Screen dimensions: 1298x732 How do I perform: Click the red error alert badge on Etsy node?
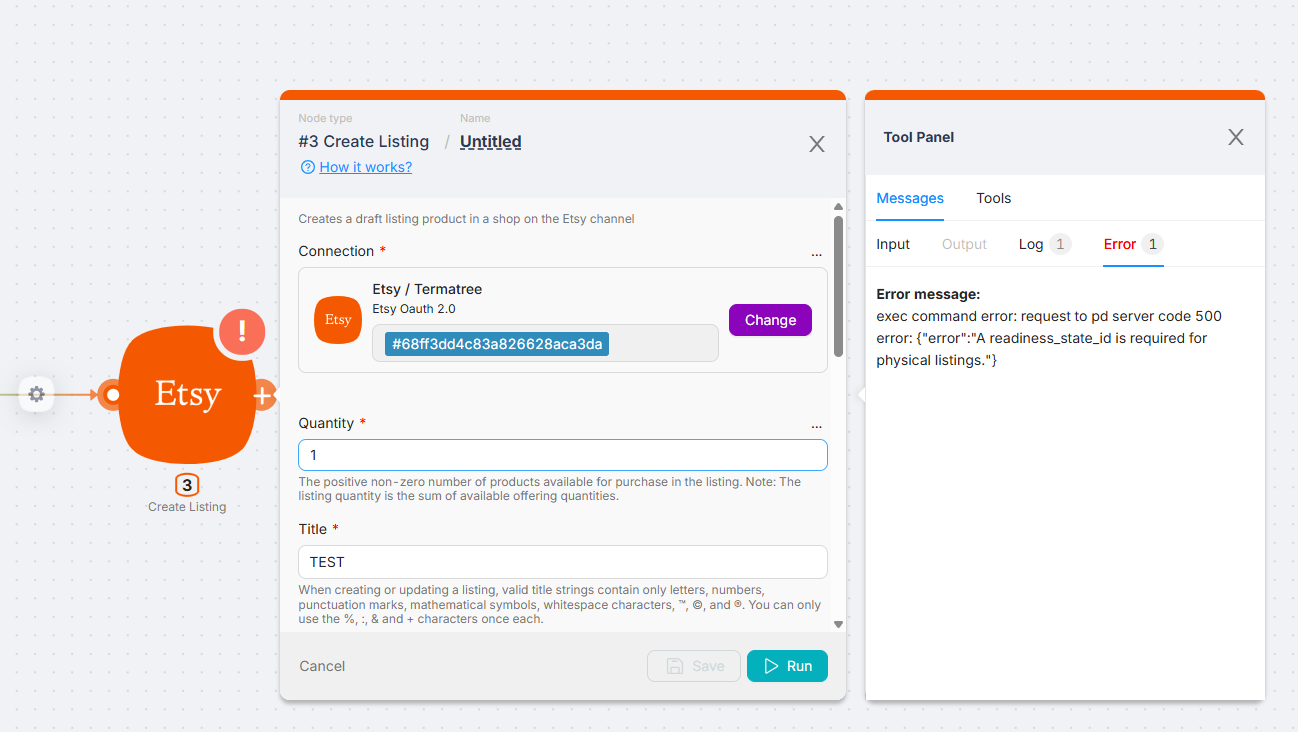[241, 331]
